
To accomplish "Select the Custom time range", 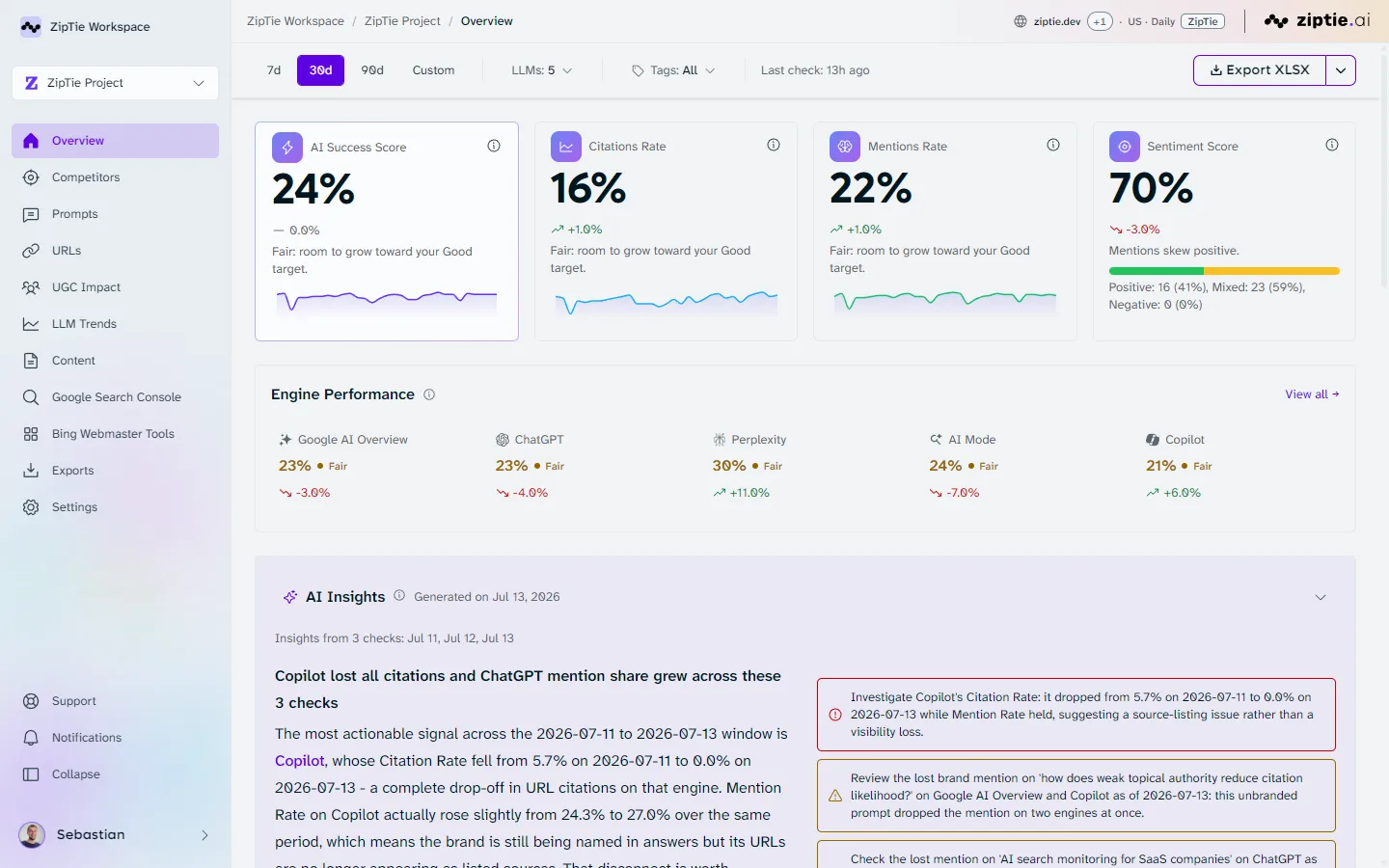I will pos(433,70).
